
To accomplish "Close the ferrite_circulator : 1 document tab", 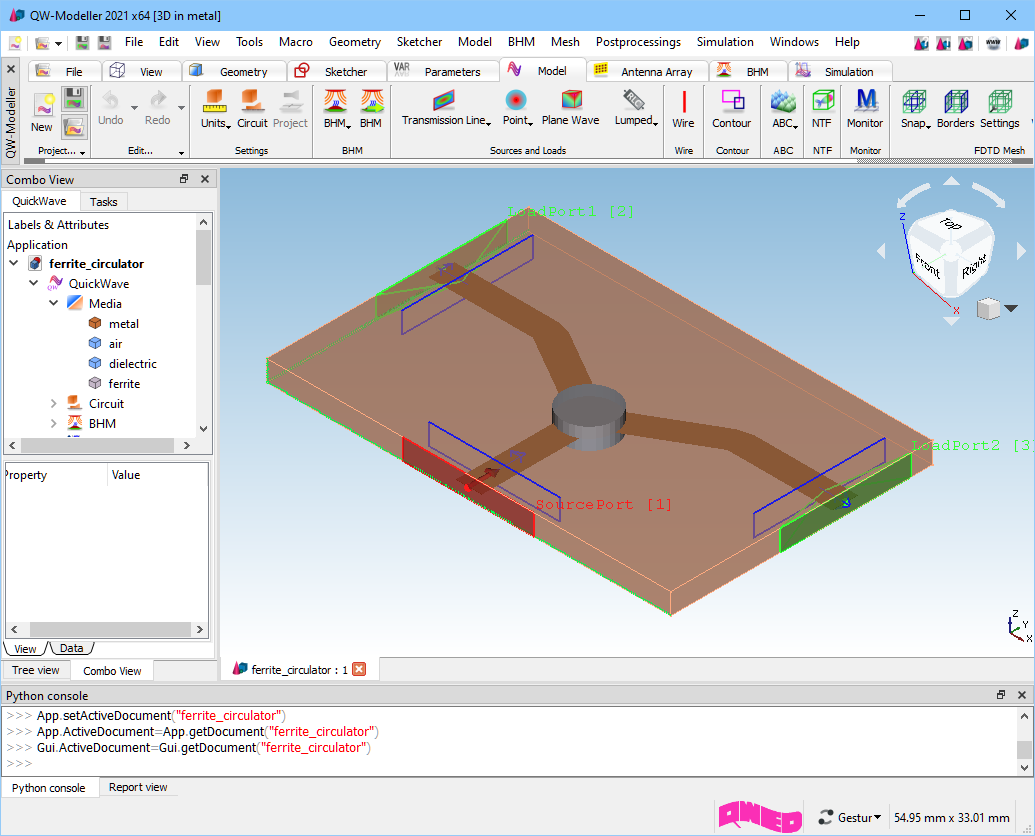I will pyautogui.click(x=359, y=669).
